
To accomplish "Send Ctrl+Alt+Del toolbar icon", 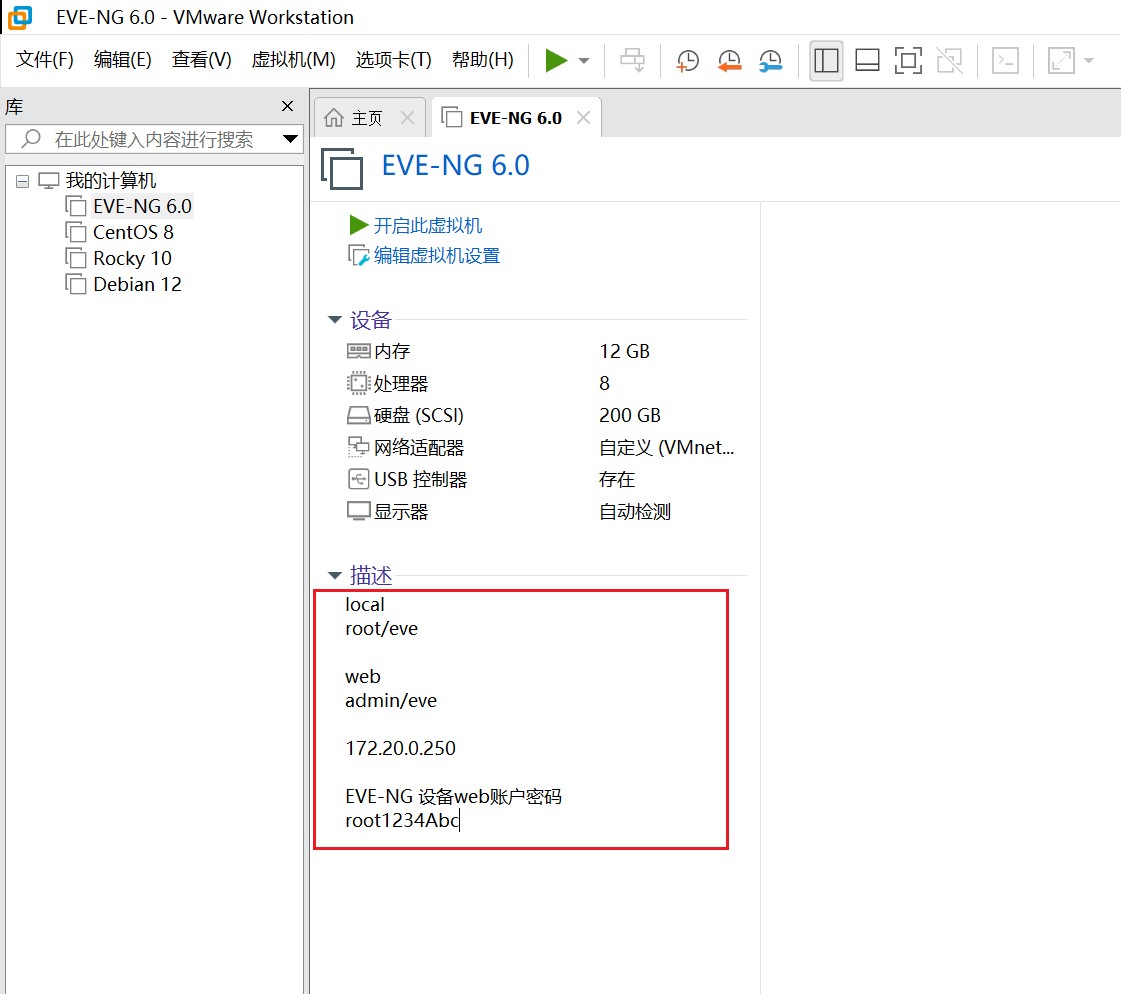I will coord(632,60).
